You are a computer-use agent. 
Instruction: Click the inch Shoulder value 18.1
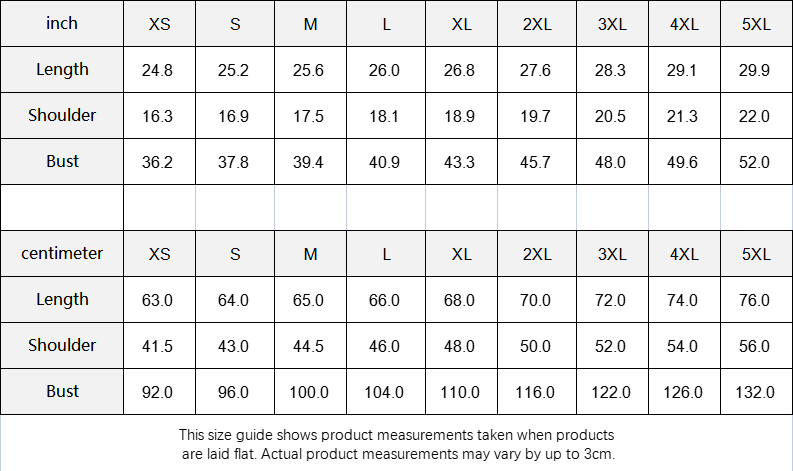(384, 116)
